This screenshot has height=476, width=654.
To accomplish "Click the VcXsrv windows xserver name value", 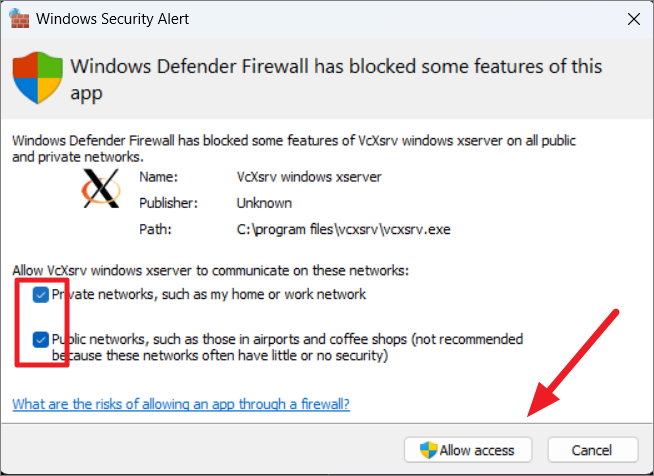I will point(309,177).
